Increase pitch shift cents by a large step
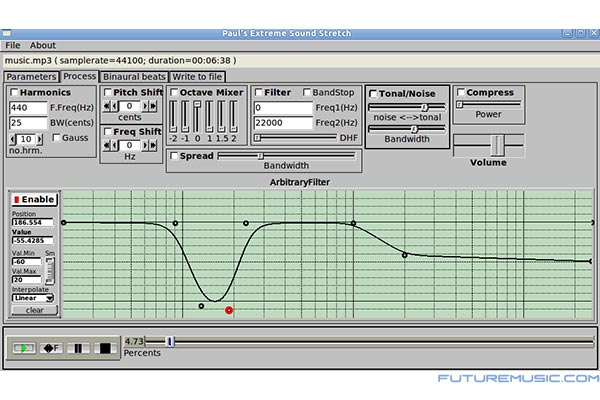 [x=153, y=106]
